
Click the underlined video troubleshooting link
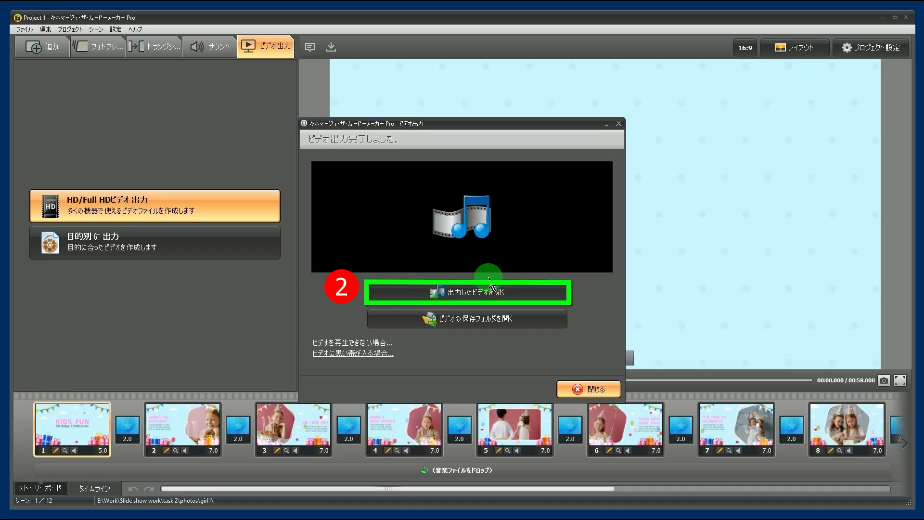click(x=352, y=353)
